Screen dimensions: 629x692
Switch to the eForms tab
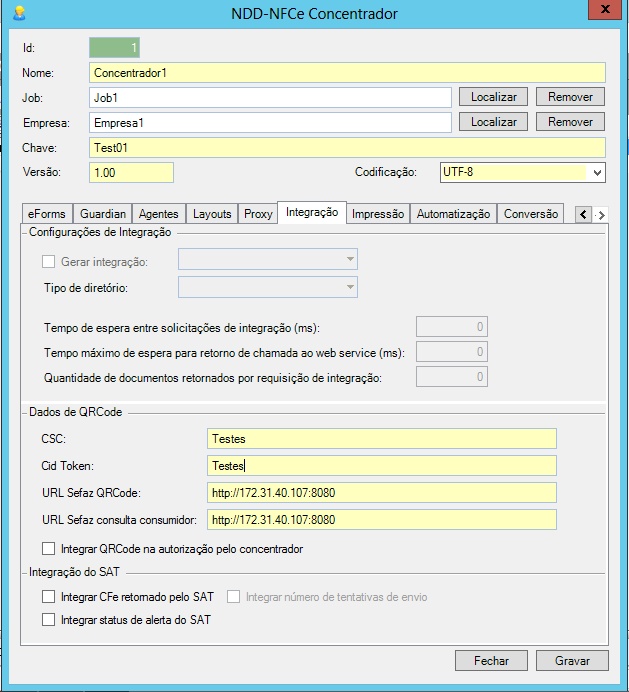tap(47, 214)
